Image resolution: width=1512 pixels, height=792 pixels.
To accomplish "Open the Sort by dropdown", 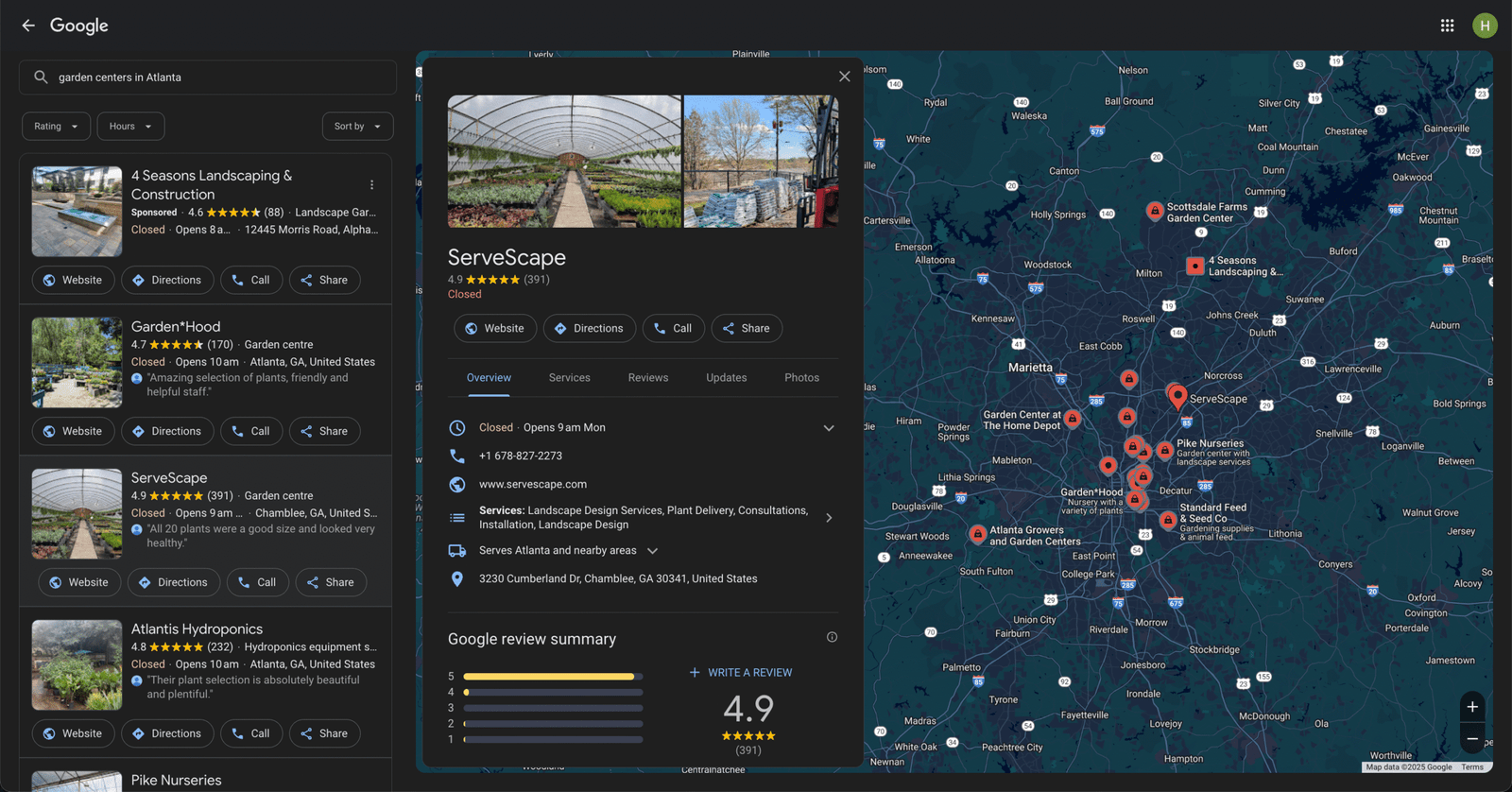I will tap(357, 126).
